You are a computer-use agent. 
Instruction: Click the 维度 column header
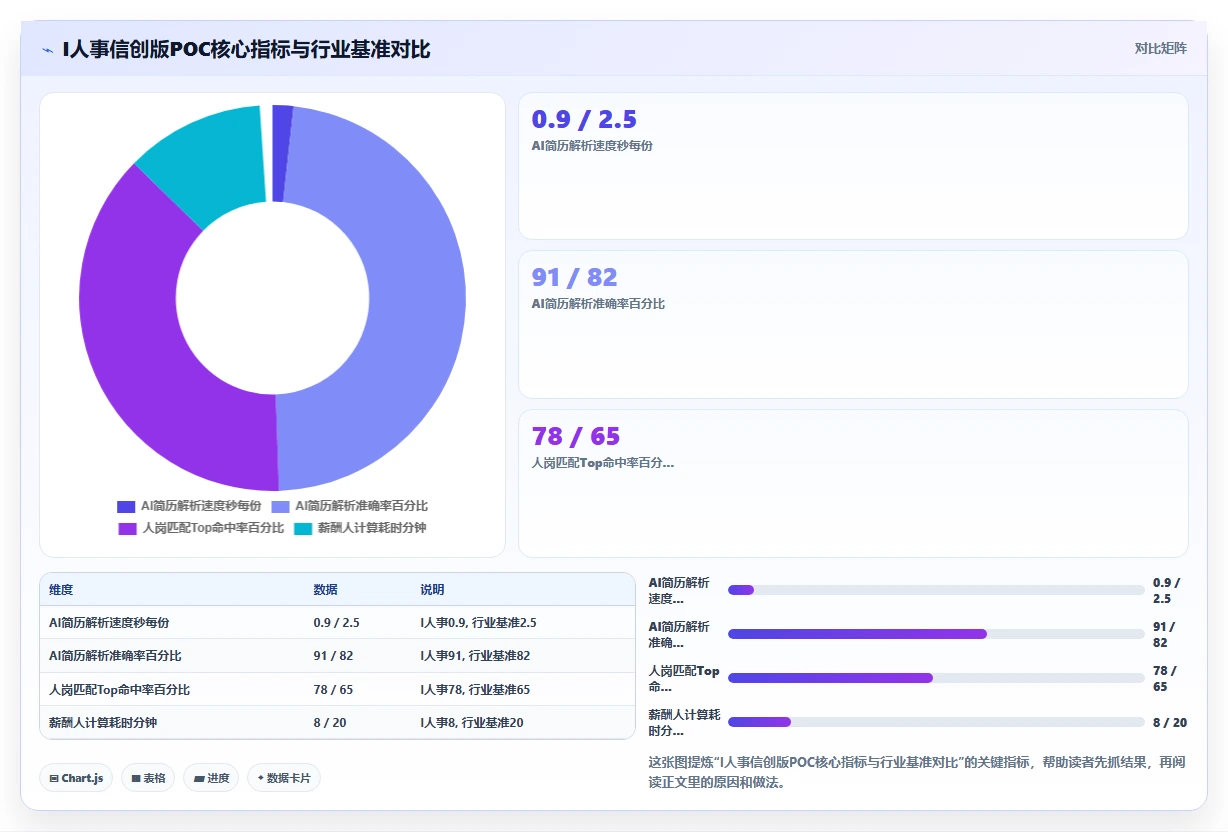tap(61, 590)
